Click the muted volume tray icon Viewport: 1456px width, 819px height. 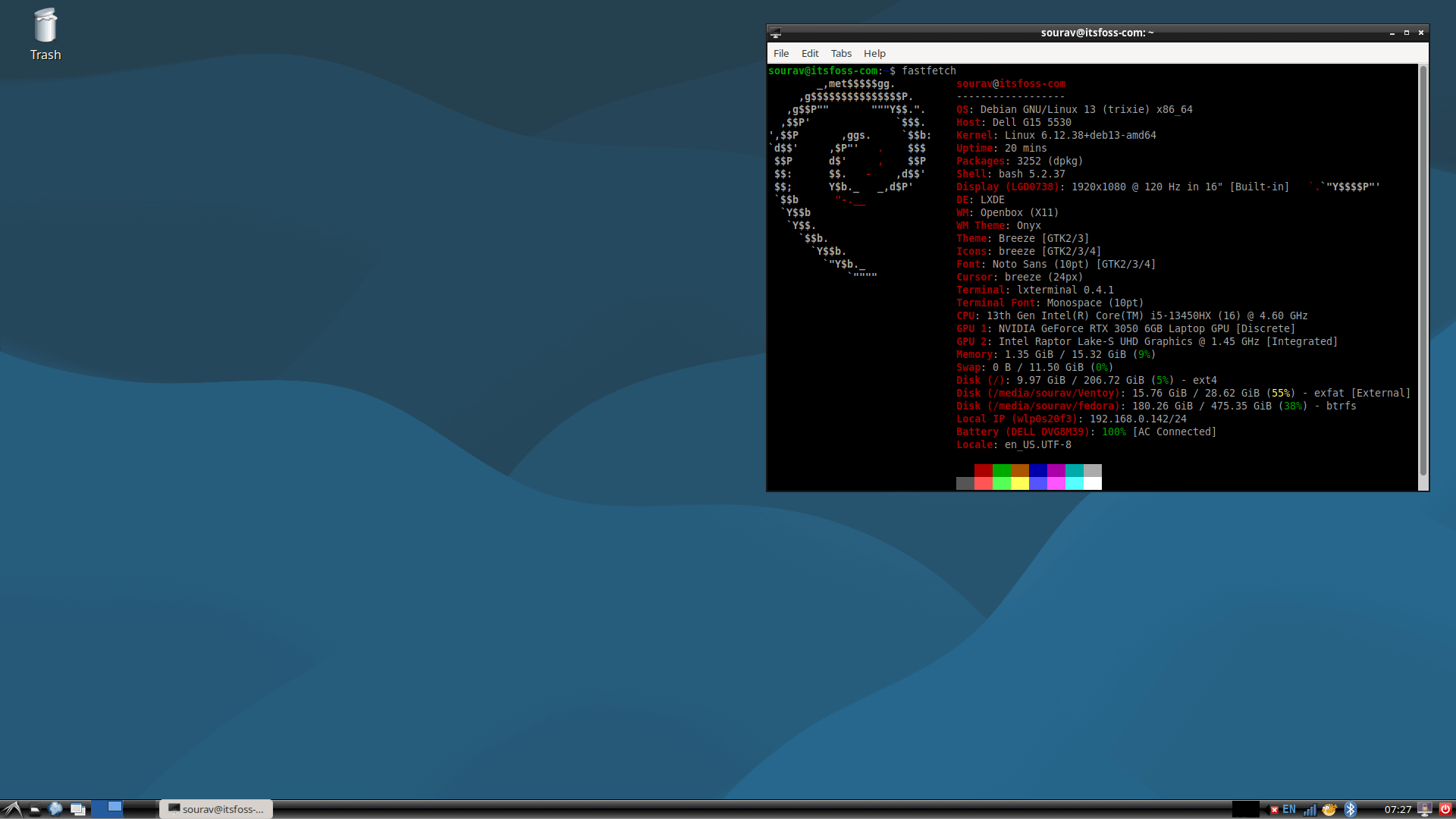(1272, 809)
